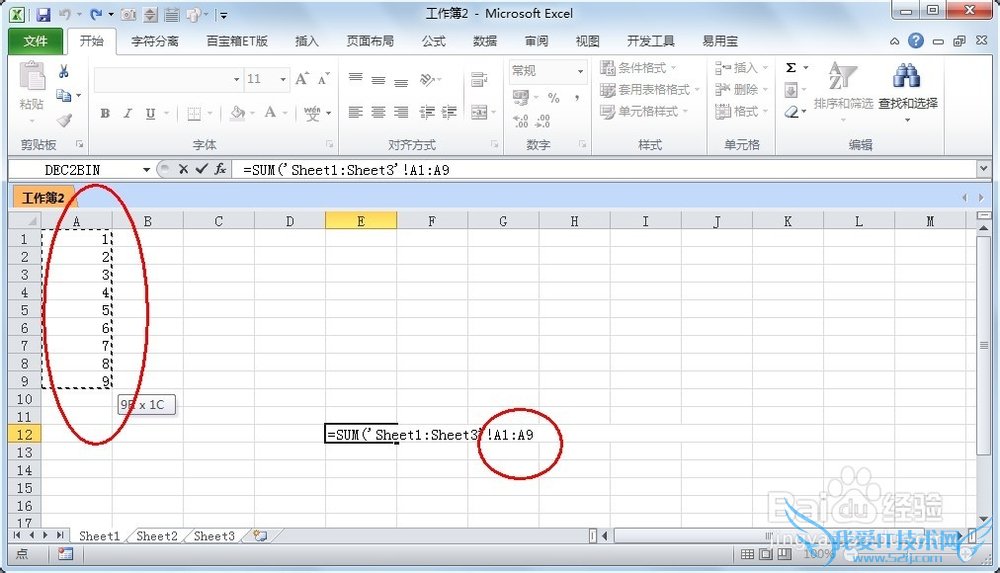
Task: Select column header F
Action: pos(432,221)
